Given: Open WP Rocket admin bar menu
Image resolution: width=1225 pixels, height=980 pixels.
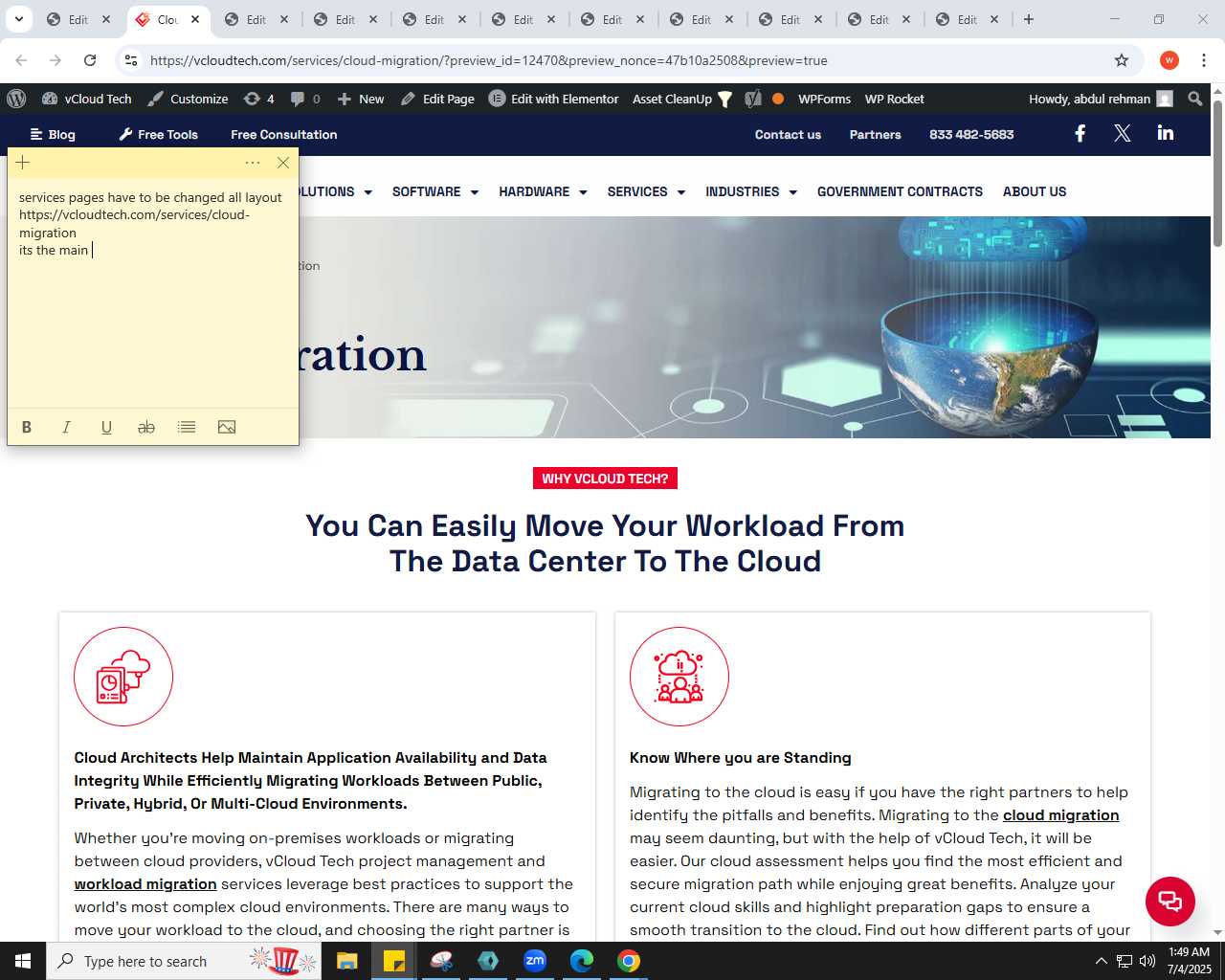Looking at the screenshot, I should tap(894, 99).
